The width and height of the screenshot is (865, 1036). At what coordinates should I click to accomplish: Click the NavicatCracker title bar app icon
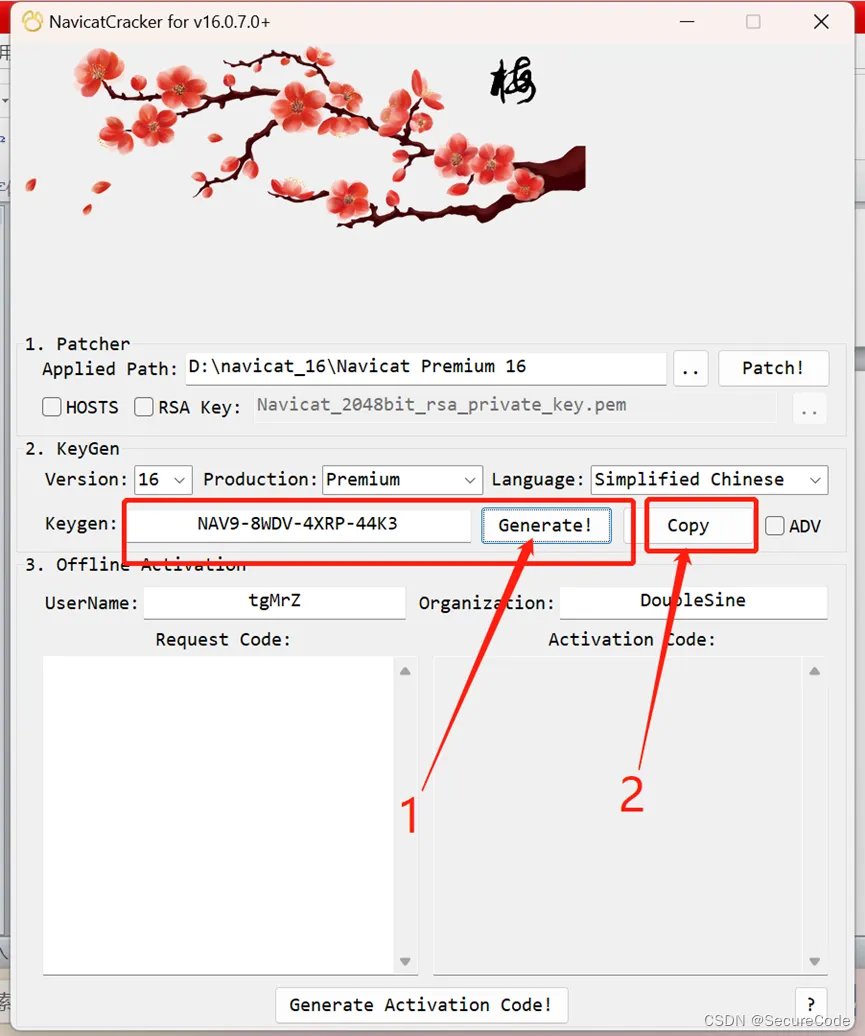(32, 22)
